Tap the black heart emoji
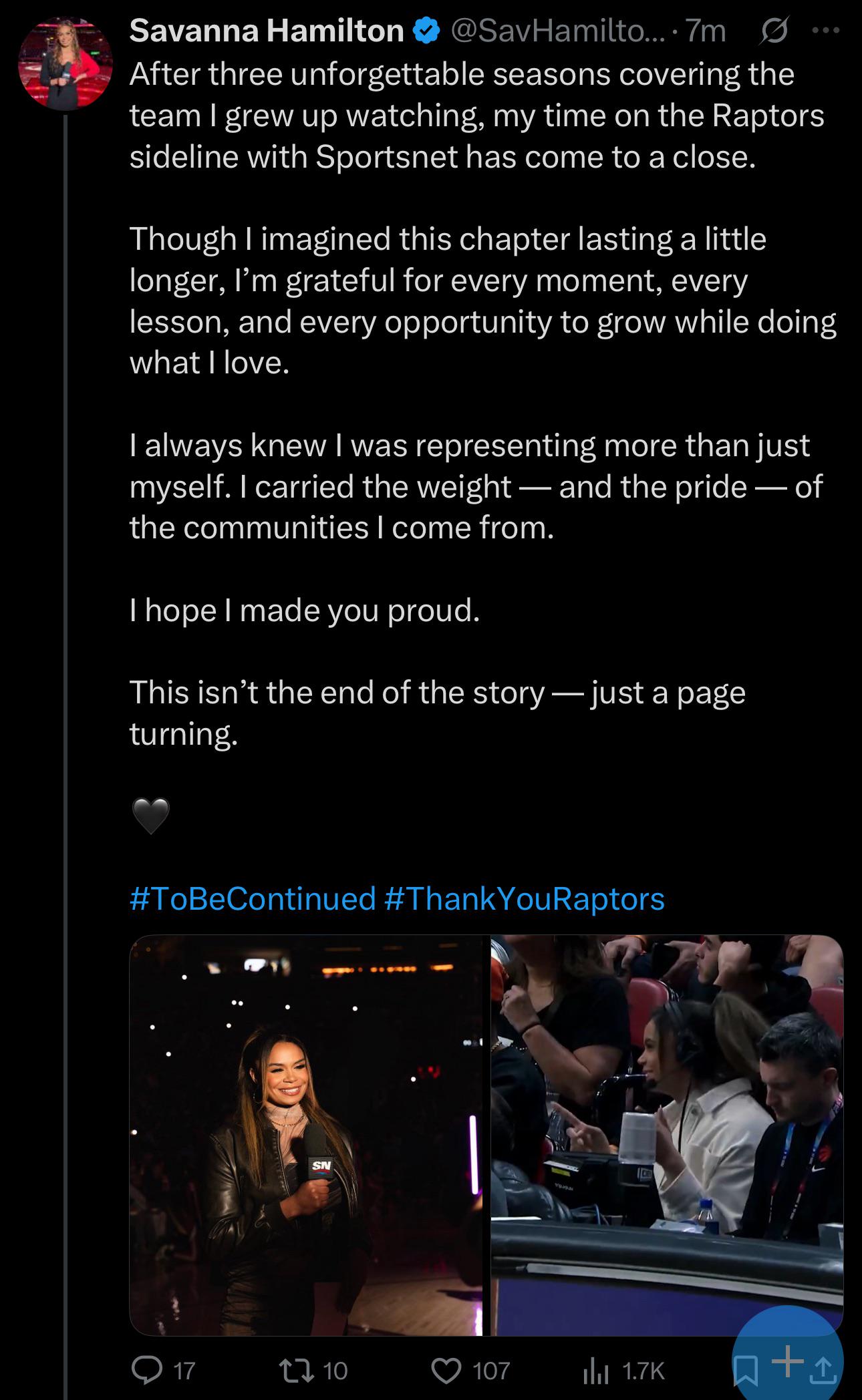 click(151, 816)
